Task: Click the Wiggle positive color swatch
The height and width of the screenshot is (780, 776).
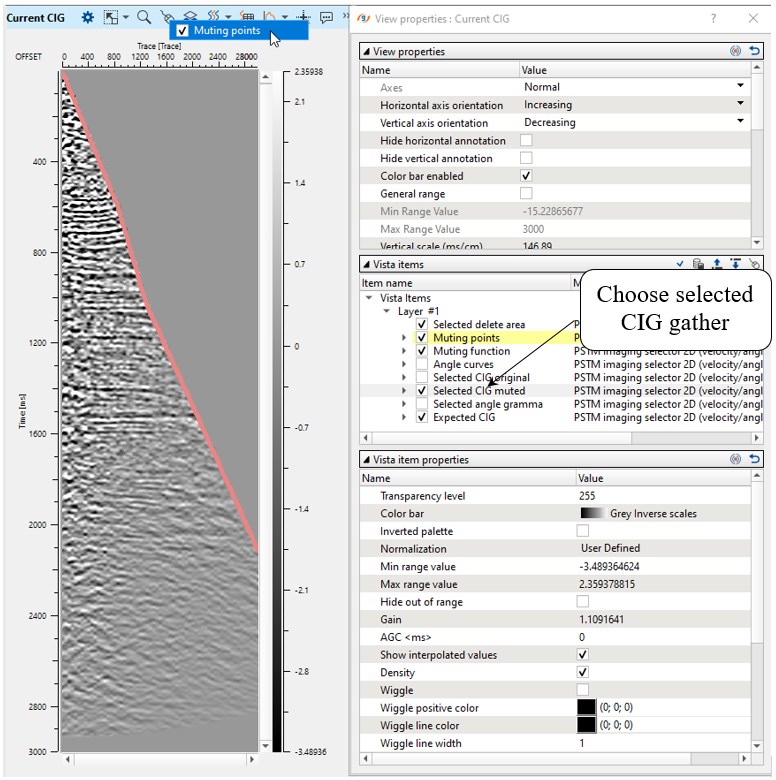Action: [x=587, y=707]
